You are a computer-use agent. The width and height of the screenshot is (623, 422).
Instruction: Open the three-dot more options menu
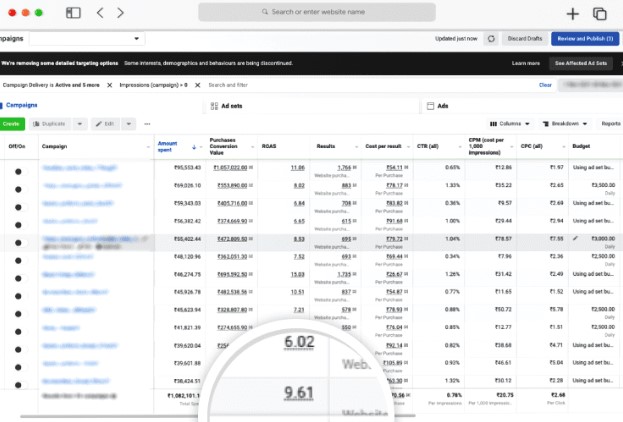click(146, 123)
